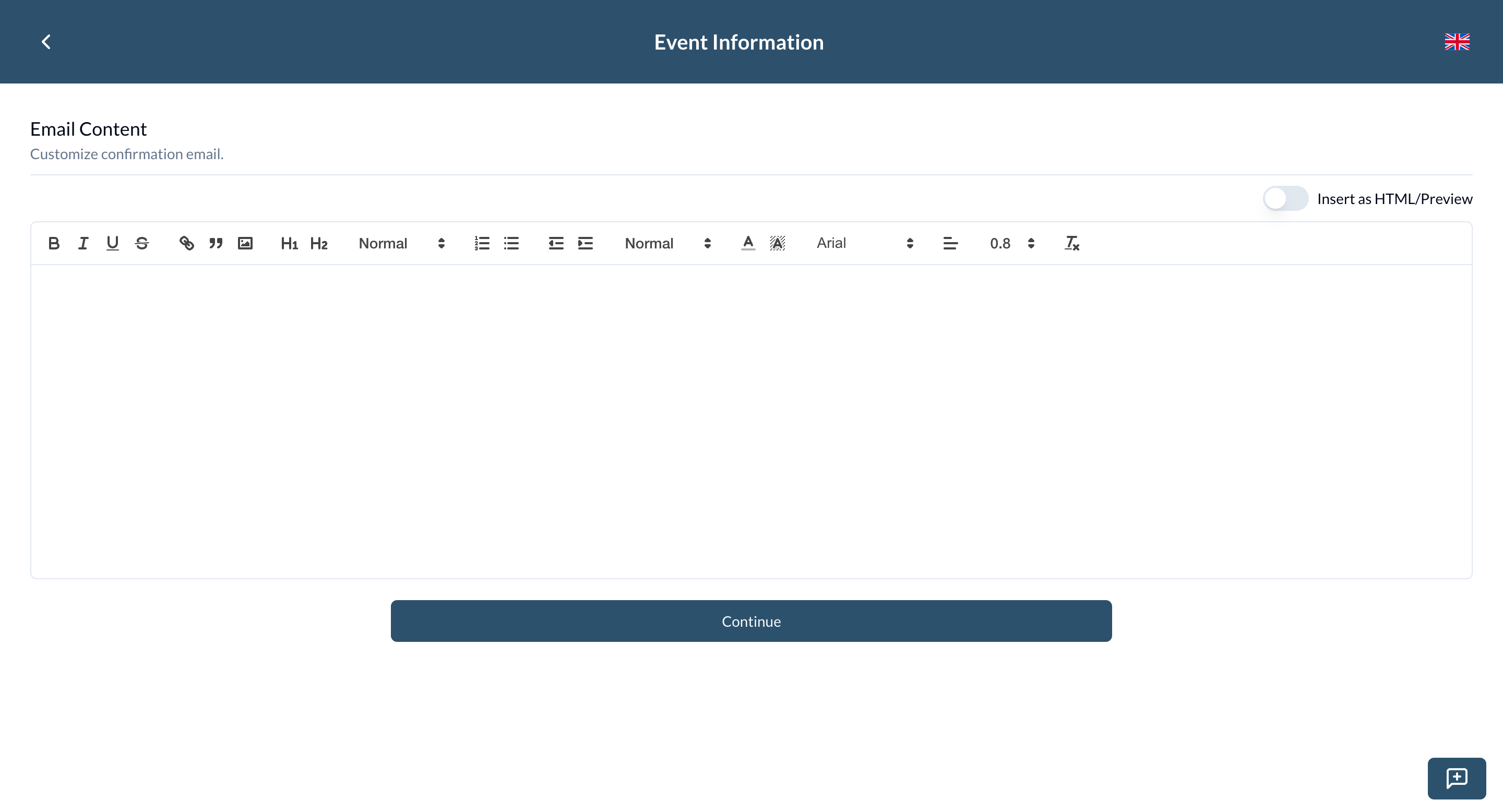Apply Heading 1 style

coord(290,243)
